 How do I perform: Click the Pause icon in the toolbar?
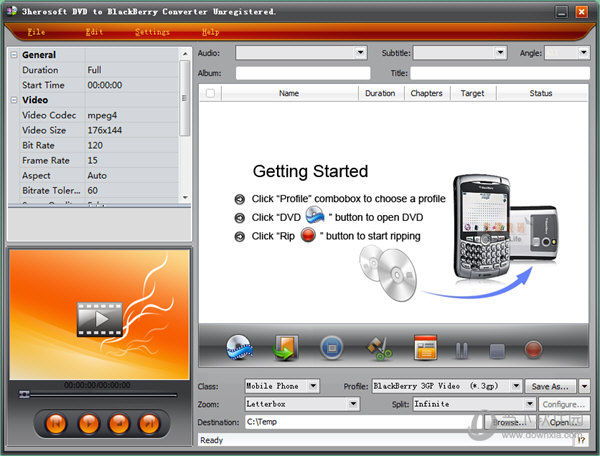point(462,350)
